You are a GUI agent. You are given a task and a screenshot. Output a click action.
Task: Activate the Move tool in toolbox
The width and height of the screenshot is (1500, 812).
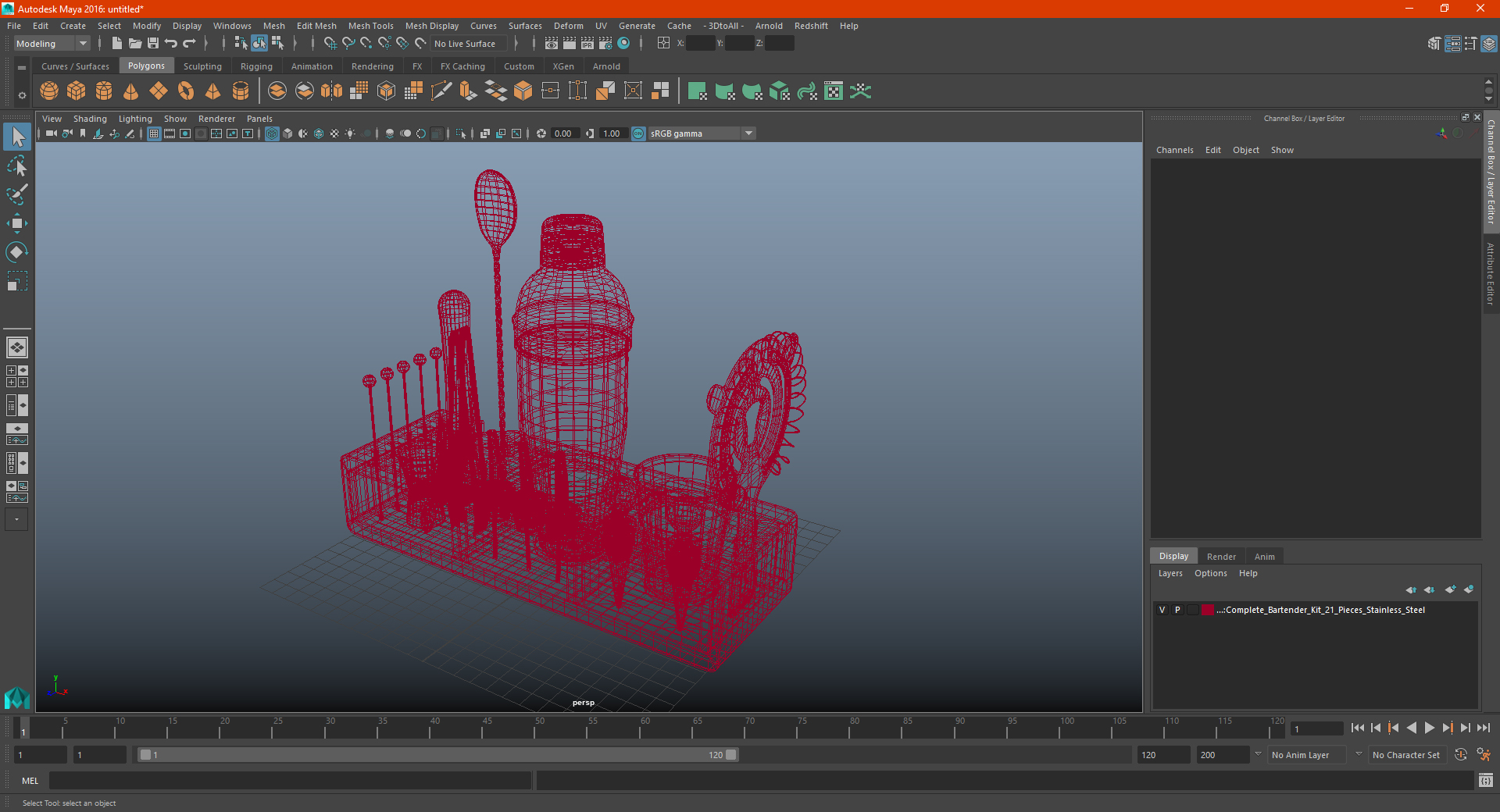coord(17,223)
